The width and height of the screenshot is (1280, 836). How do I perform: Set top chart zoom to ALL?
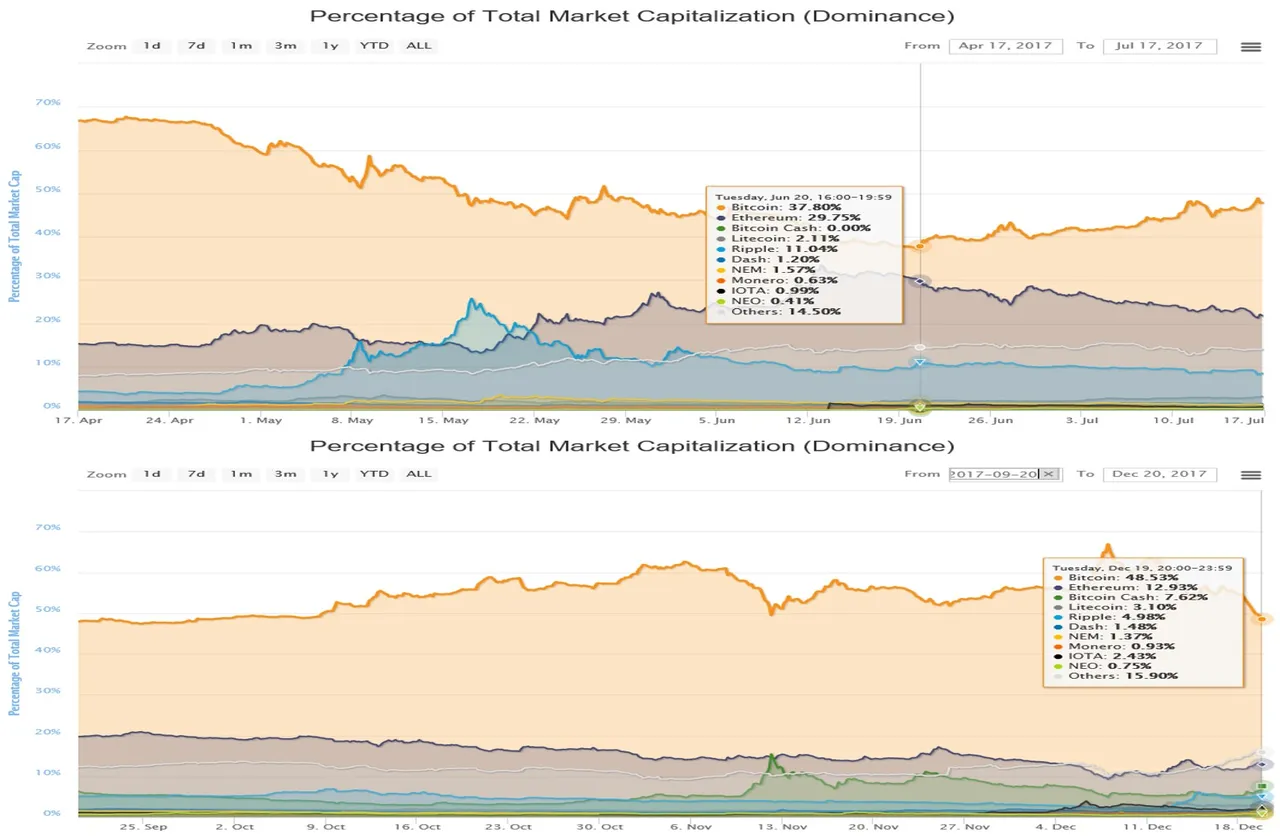tap(419, 46)
